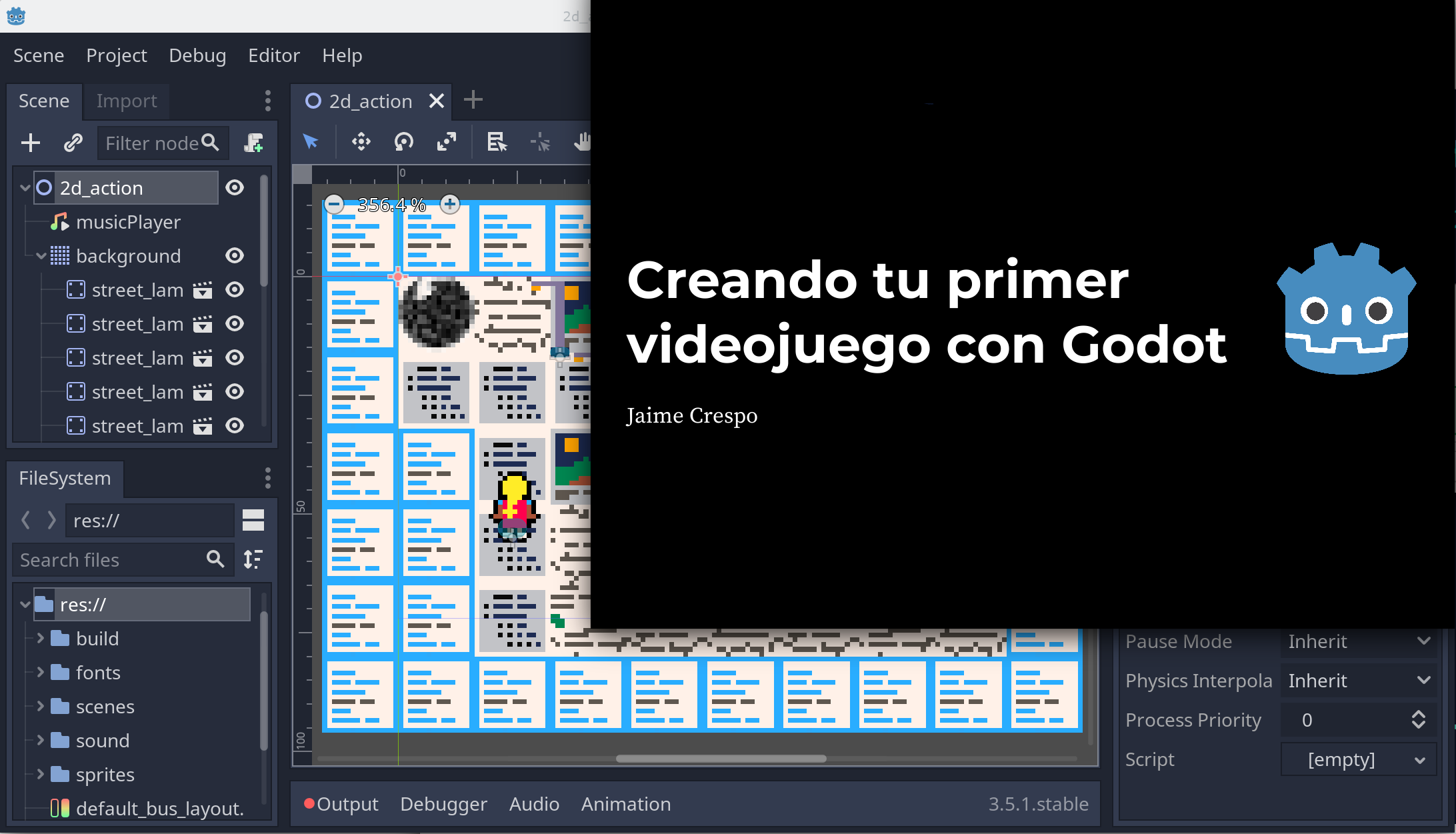The image size is (1456, 834).
Task: Click the list select tool icon
Action: [x=497, y=142]
